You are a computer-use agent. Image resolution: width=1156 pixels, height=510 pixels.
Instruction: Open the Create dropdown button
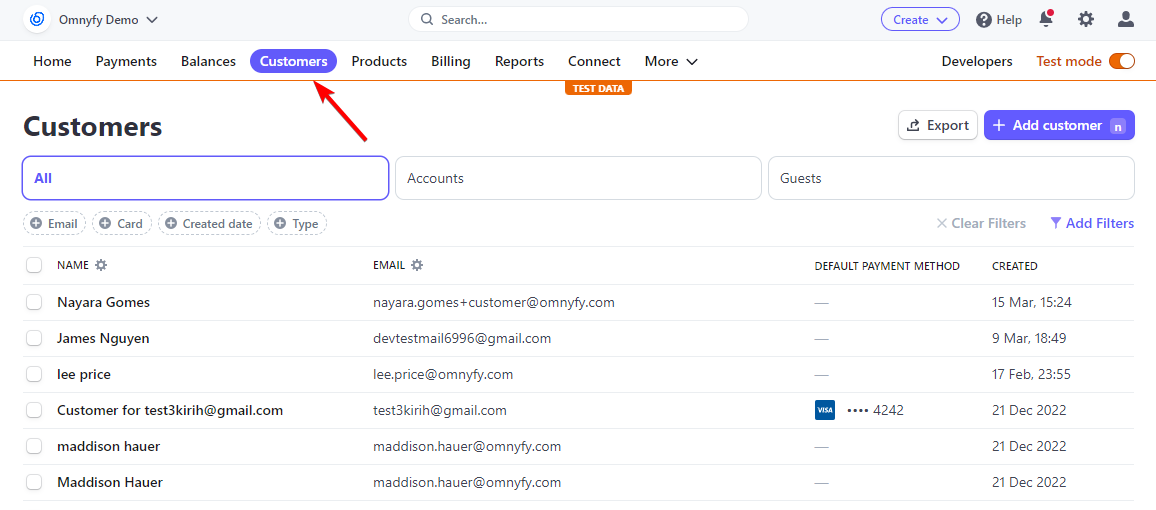click(920, 20)
